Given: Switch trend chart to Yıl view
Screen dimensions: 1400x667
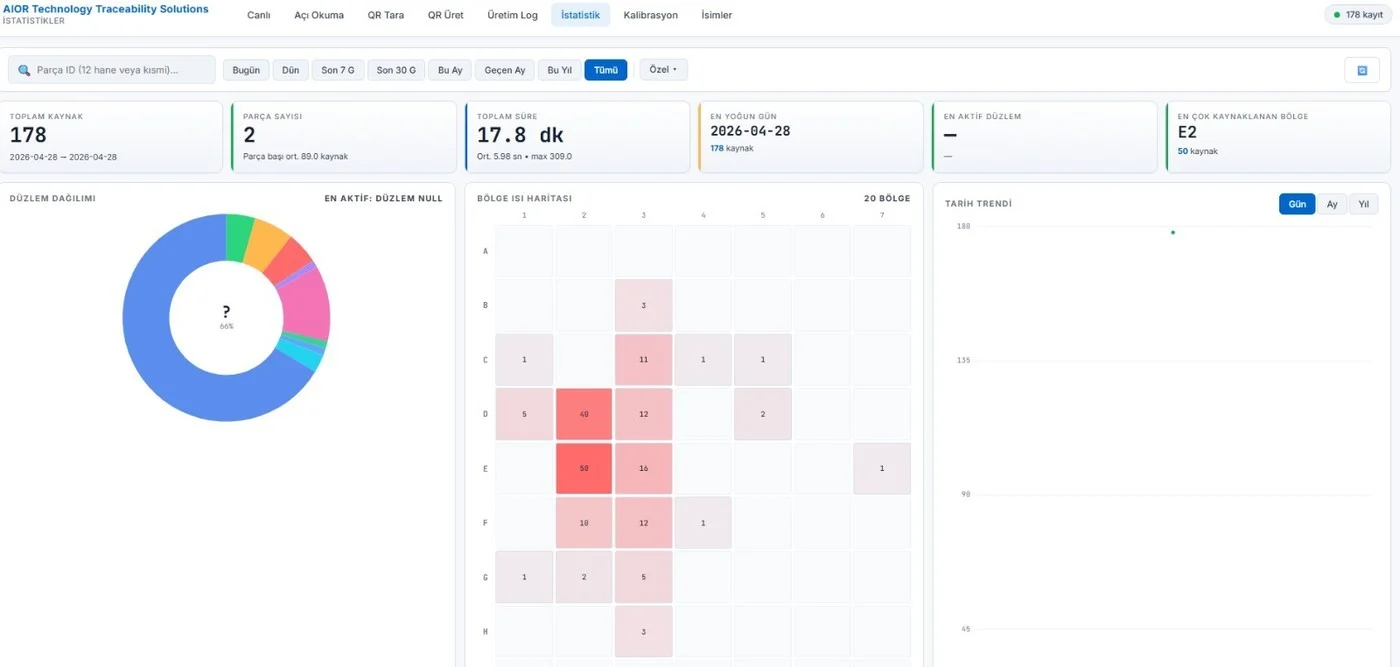Looking at the screenshot, I should click(1363, 204).
